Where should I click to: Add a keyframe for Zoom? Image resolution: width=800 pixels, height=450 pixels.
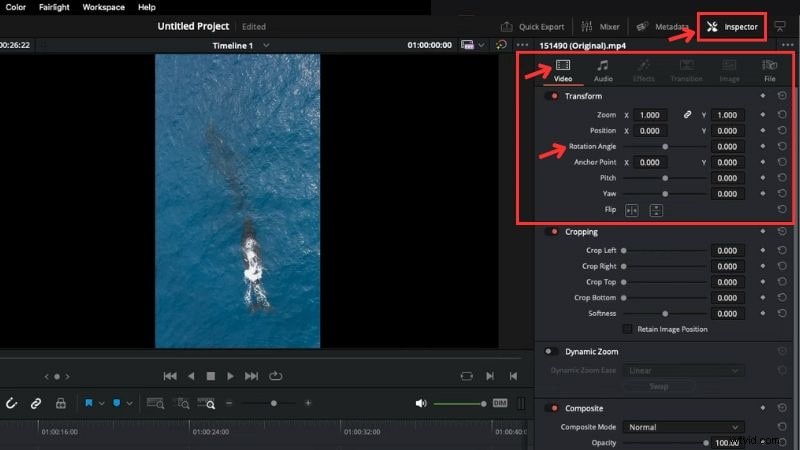[763, 115]
